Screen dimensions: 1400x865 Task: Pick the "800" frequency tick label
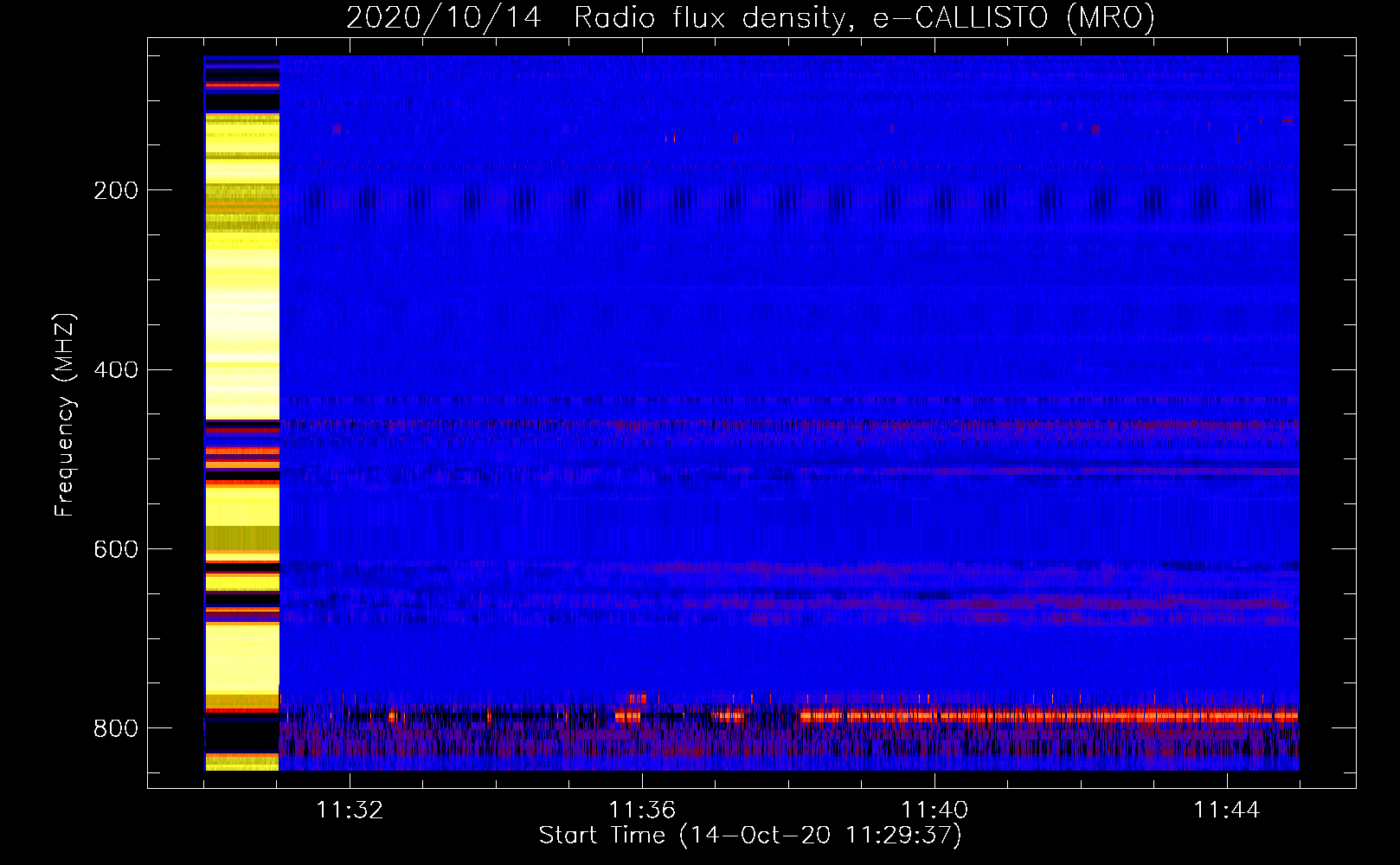116,729
